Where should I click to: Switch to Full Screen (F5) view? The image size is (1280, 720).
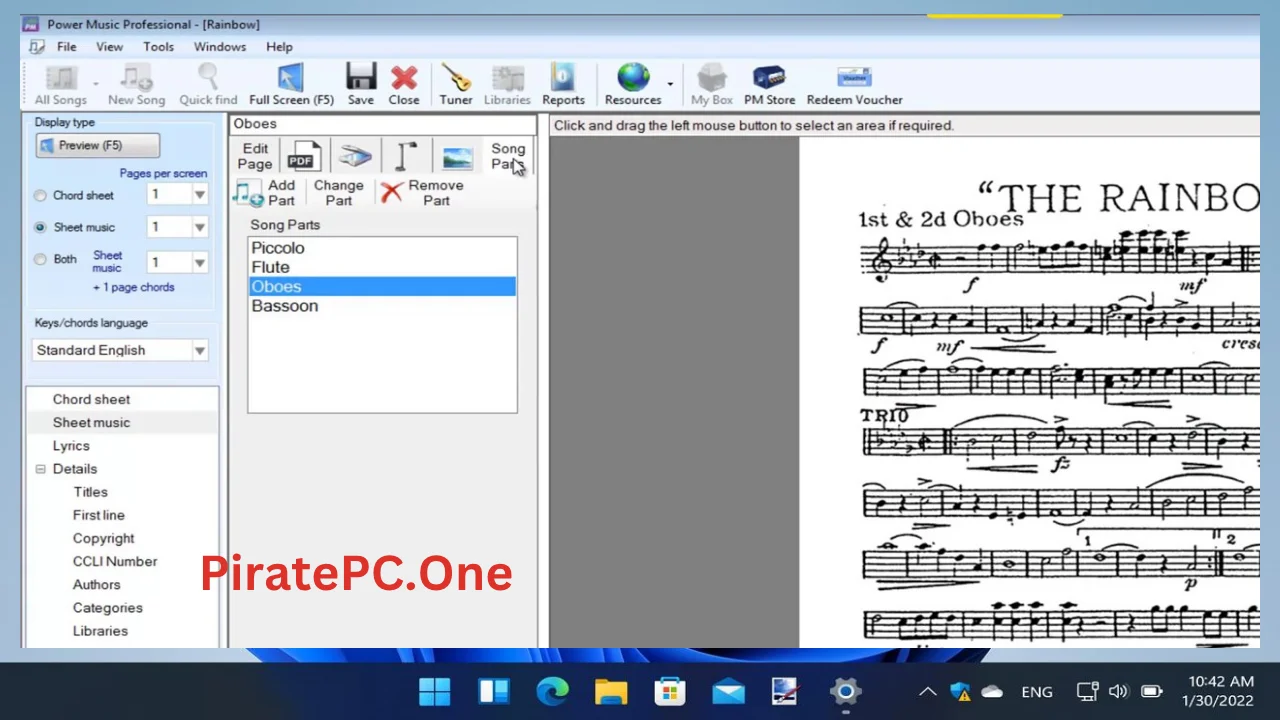[291, 85]
